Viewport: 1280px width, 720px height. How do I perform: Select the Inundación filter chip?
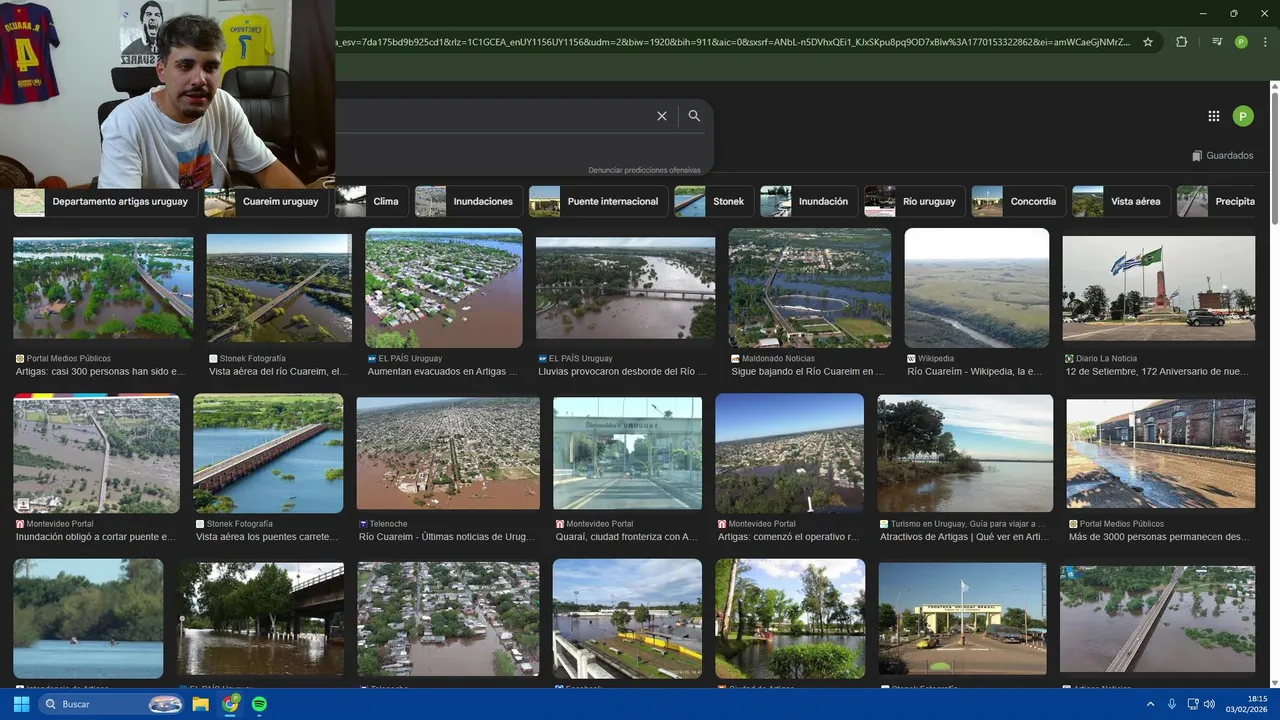[808, 201]
